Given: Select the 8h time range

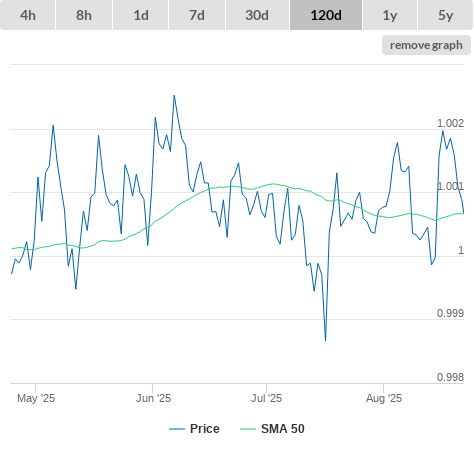Looking at the screenshot, I should click(84, 15).
